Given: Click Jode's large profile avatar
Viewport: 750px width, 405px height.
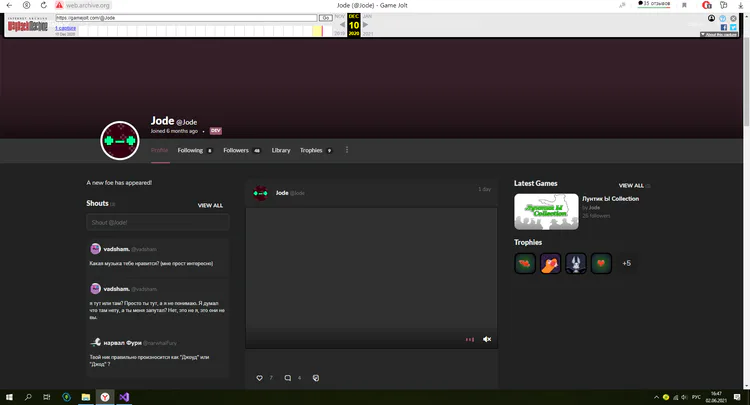Looking at the screenshot, I should tap(120, 141).
